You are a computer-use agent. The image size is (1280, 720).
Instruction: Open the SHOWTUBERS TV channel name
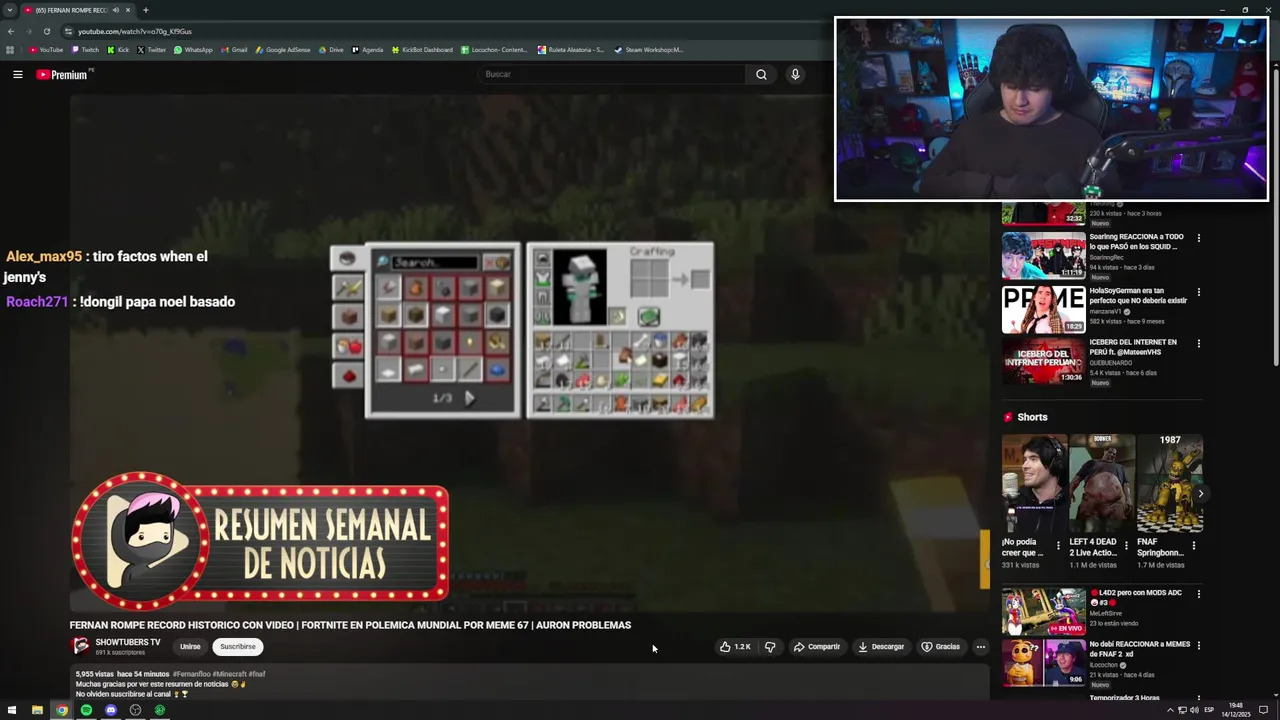[x=128, y=642]
